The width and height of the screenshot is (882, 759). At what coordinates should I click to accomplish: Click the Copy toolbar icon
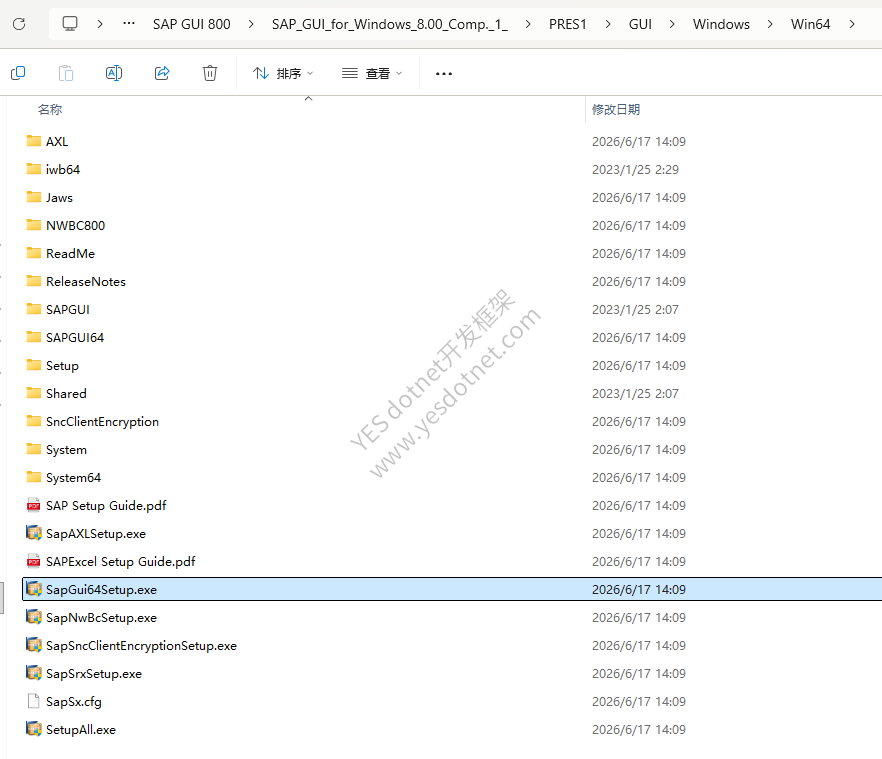18,73
